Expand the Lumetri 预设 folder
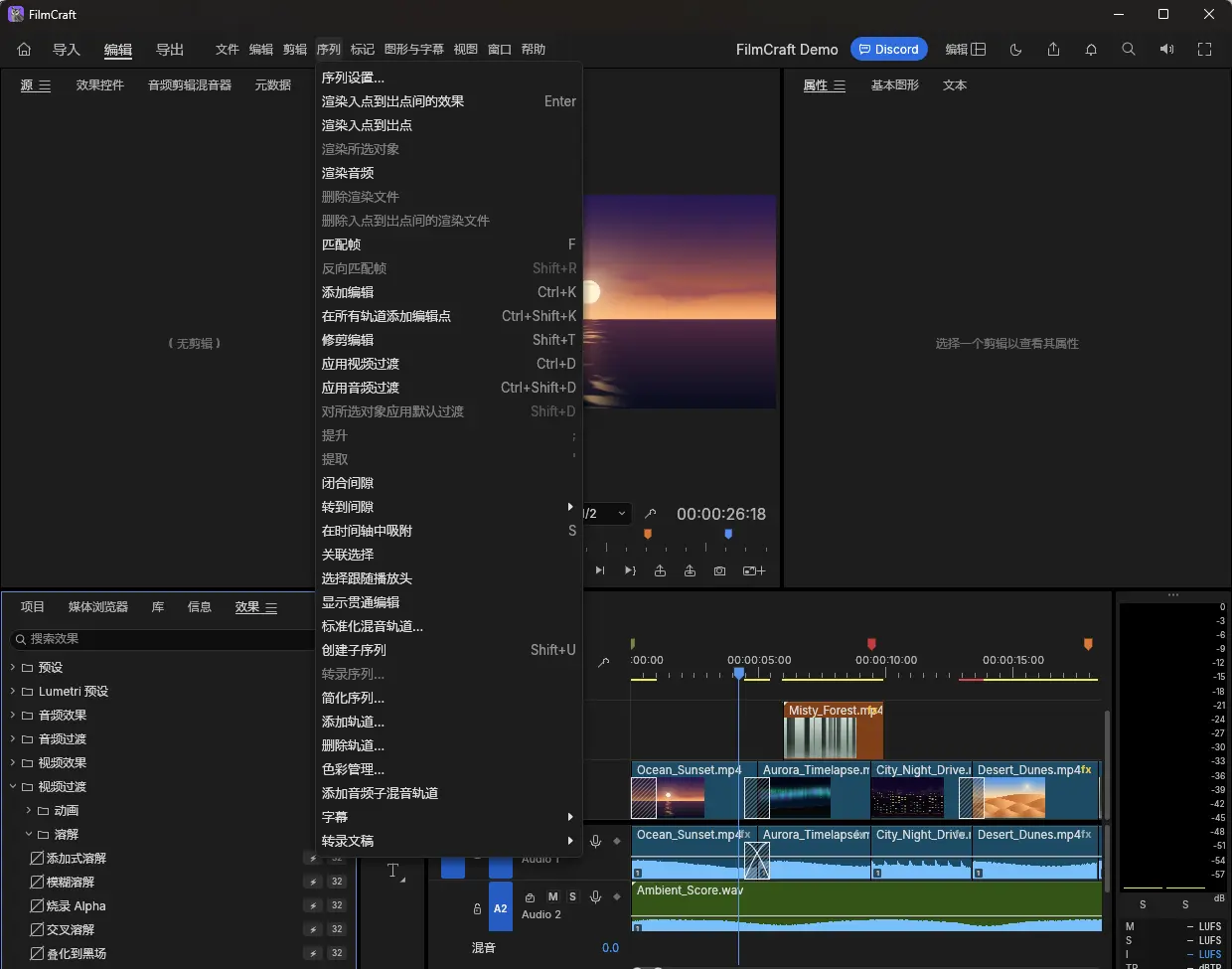The width and height of the screenshot is (1232, 969). pos(13,691)
